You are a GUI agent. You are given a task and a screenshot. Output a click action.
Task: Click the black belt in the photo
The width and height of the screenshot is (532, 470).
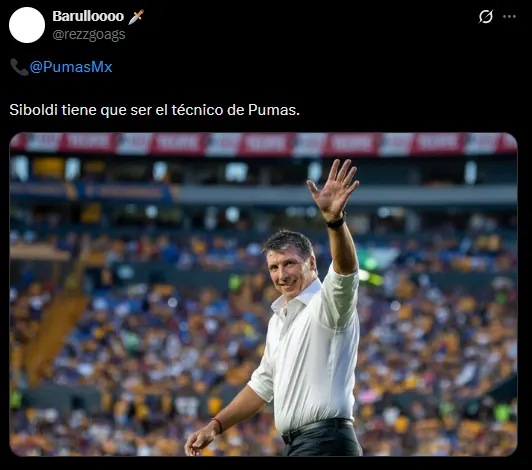point(317,429)
